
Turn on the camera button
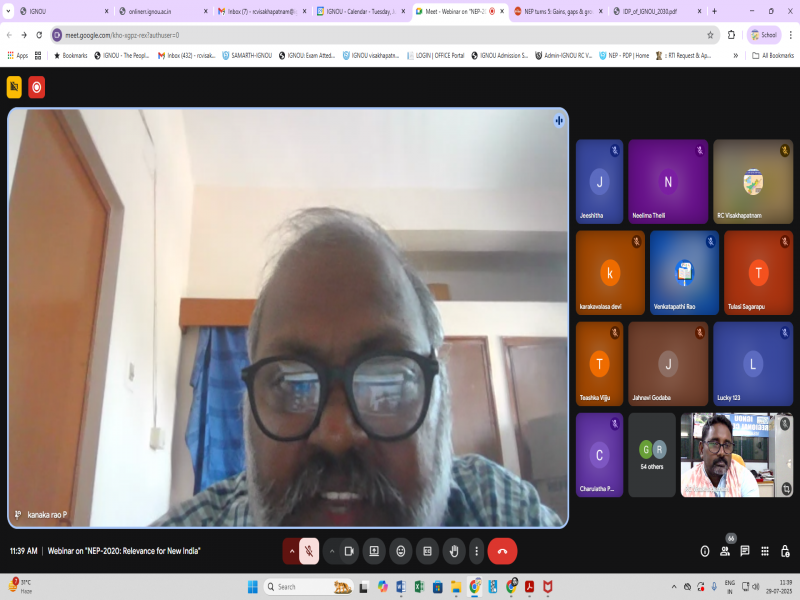349,551
